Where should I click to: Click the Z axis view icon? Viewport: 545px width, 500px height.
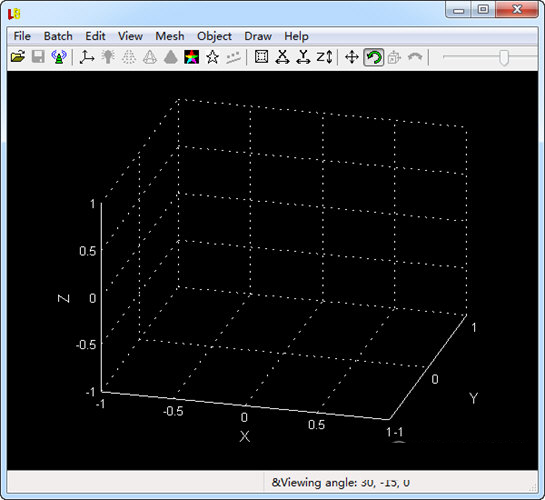[x=324, y=57]
